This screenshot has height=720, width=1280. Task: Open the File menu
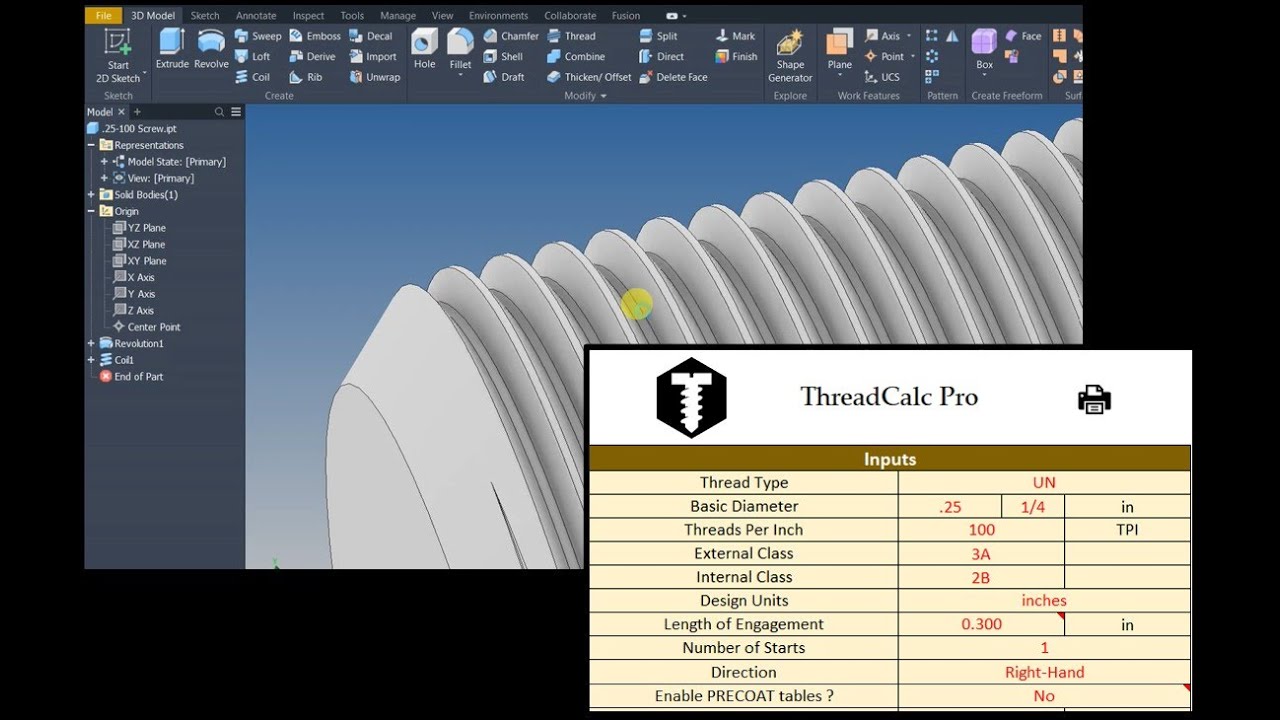tap(103, 15)
